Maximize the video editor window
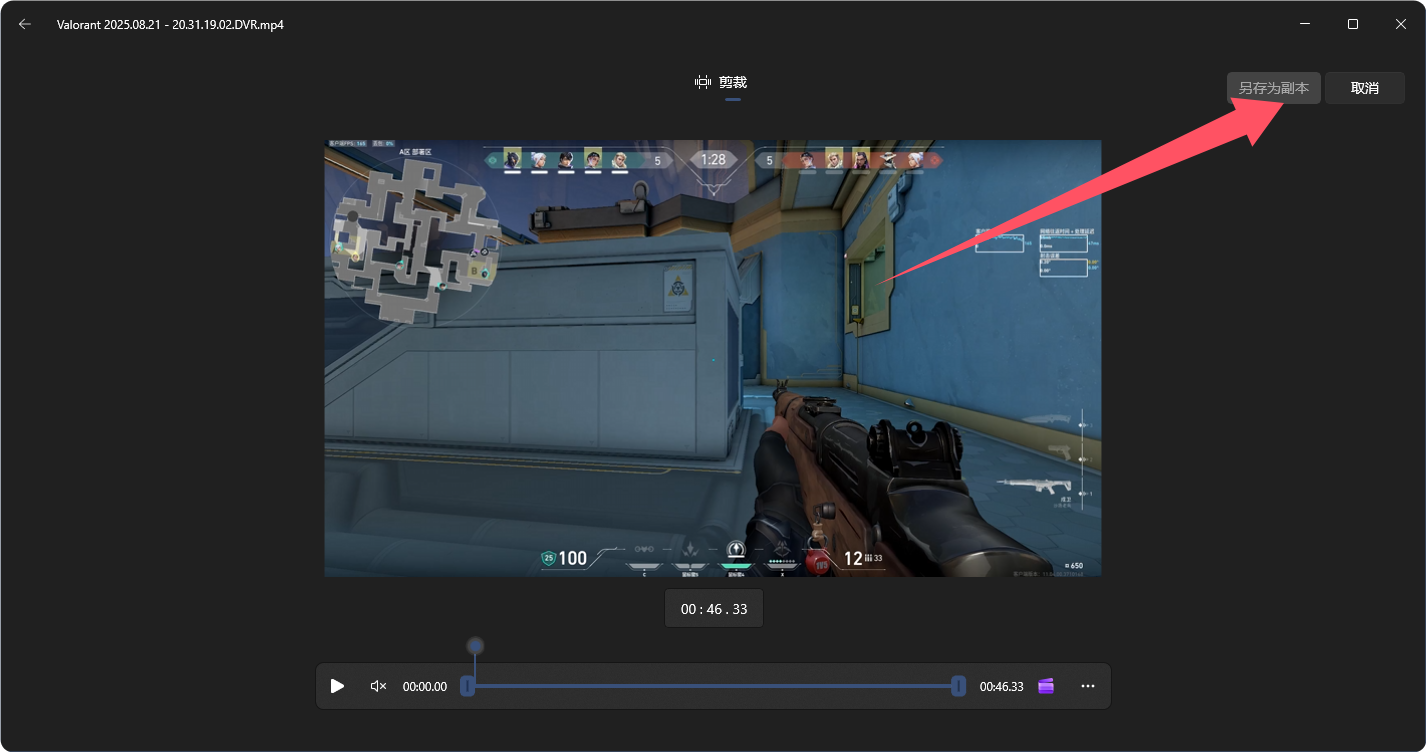 pyautogui.click(x=1353, y=24)
